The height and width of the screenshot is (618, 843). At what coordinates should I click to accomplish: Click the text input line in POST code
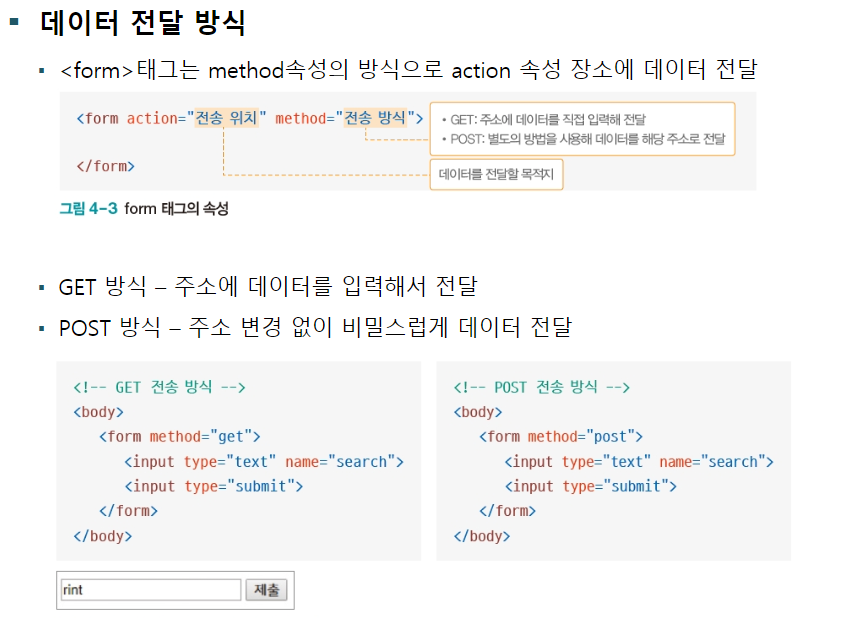(639, 461)
